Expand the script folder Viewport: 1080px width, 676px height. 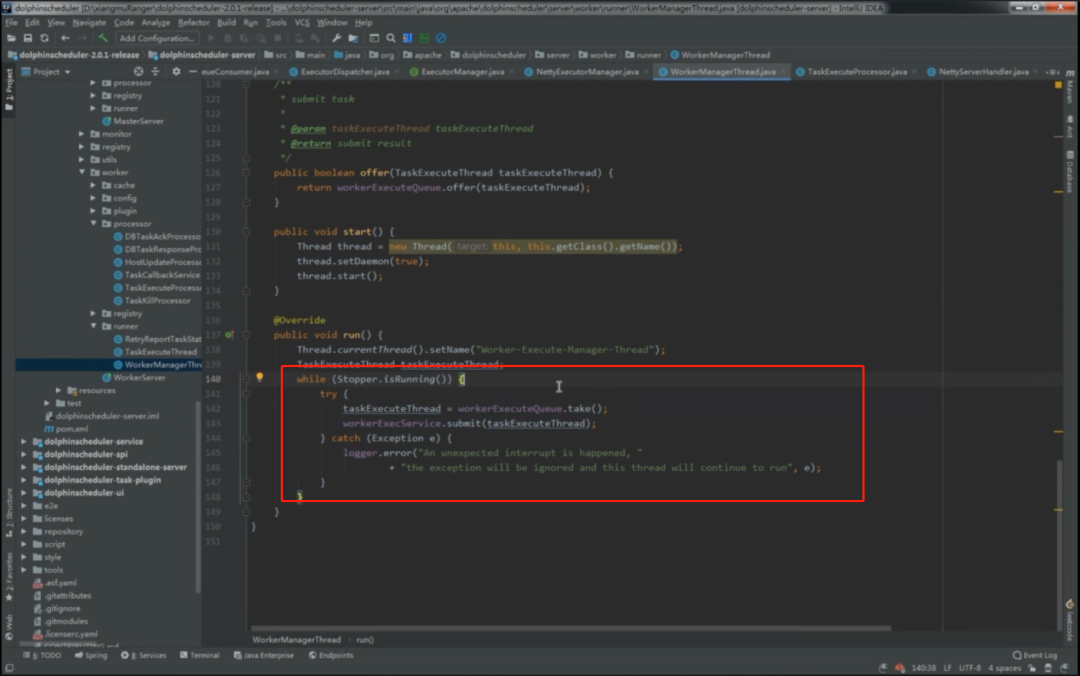24,544
